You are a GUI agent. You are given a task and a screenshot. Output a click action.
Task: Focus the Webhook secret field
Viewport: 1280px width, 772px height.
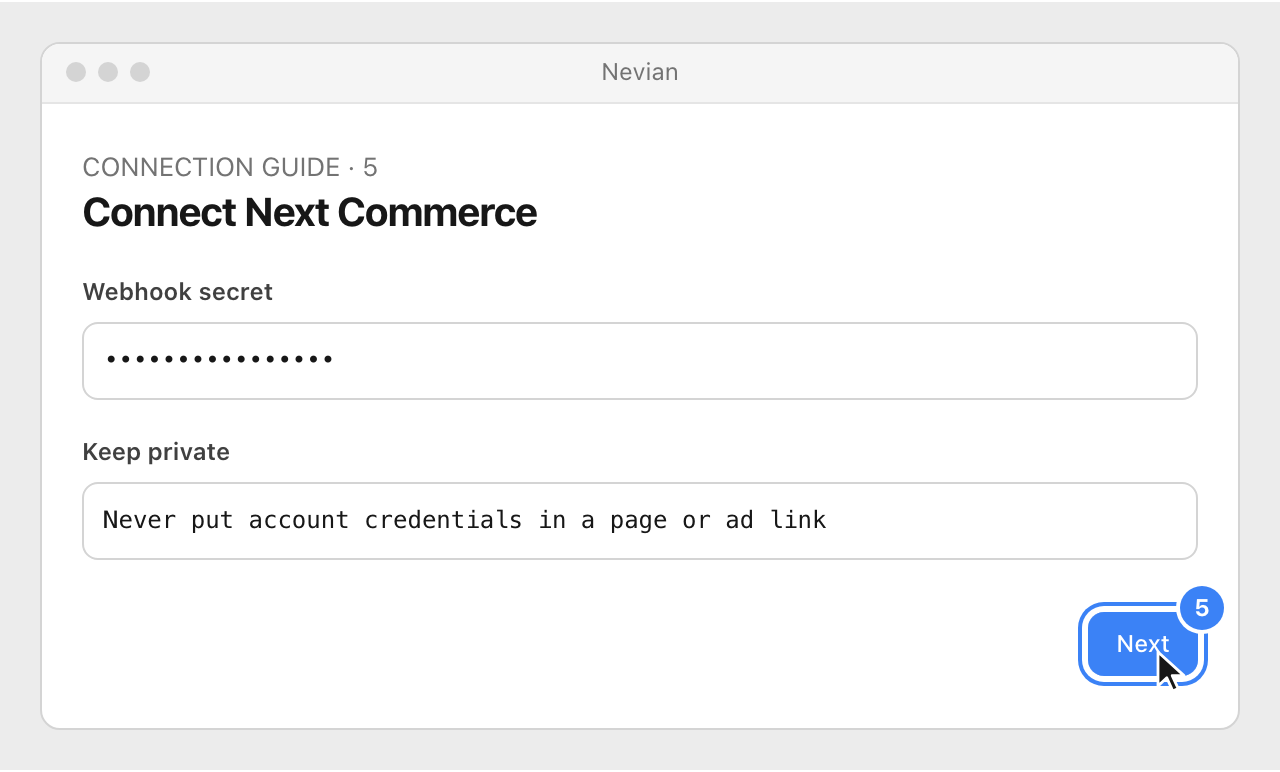click(640, 361)
